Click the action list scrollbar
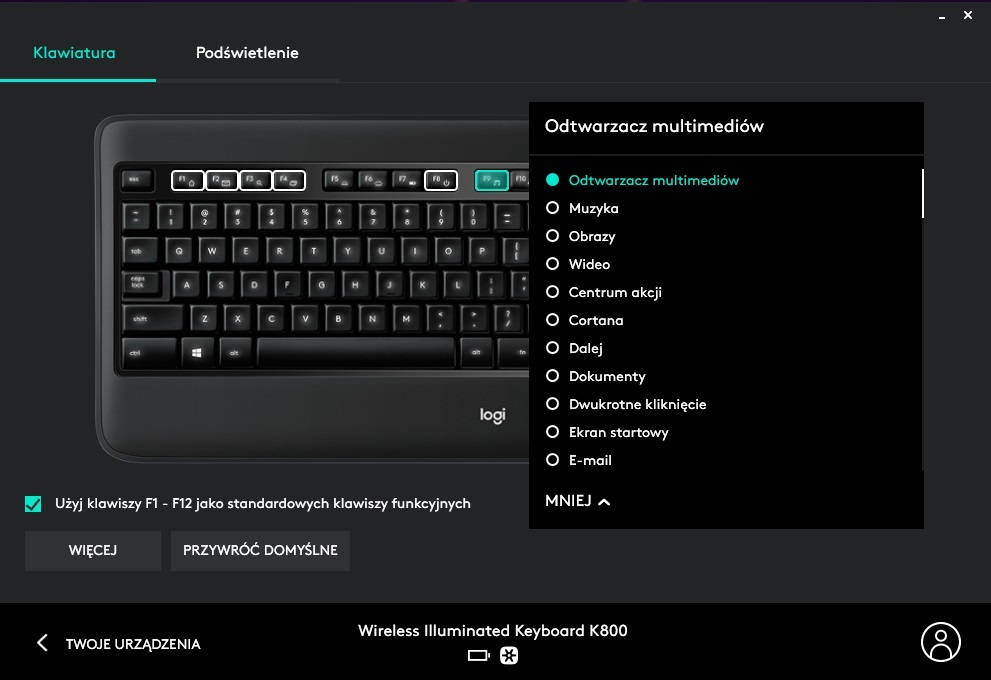991x680 pixels. pos(921,194)
